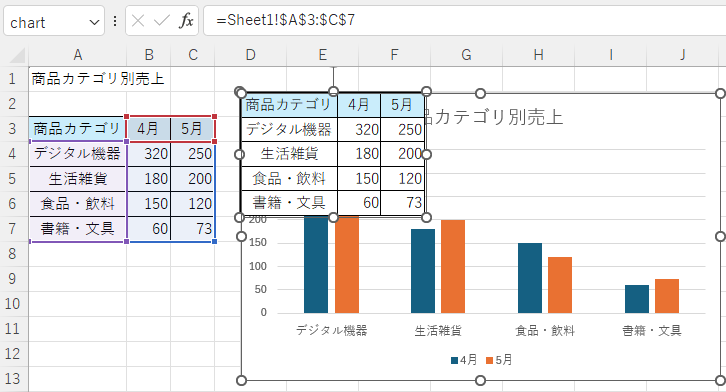This screenshot has width=726, height=392.
Task: Select column C header
Action: tap(193, 55)
